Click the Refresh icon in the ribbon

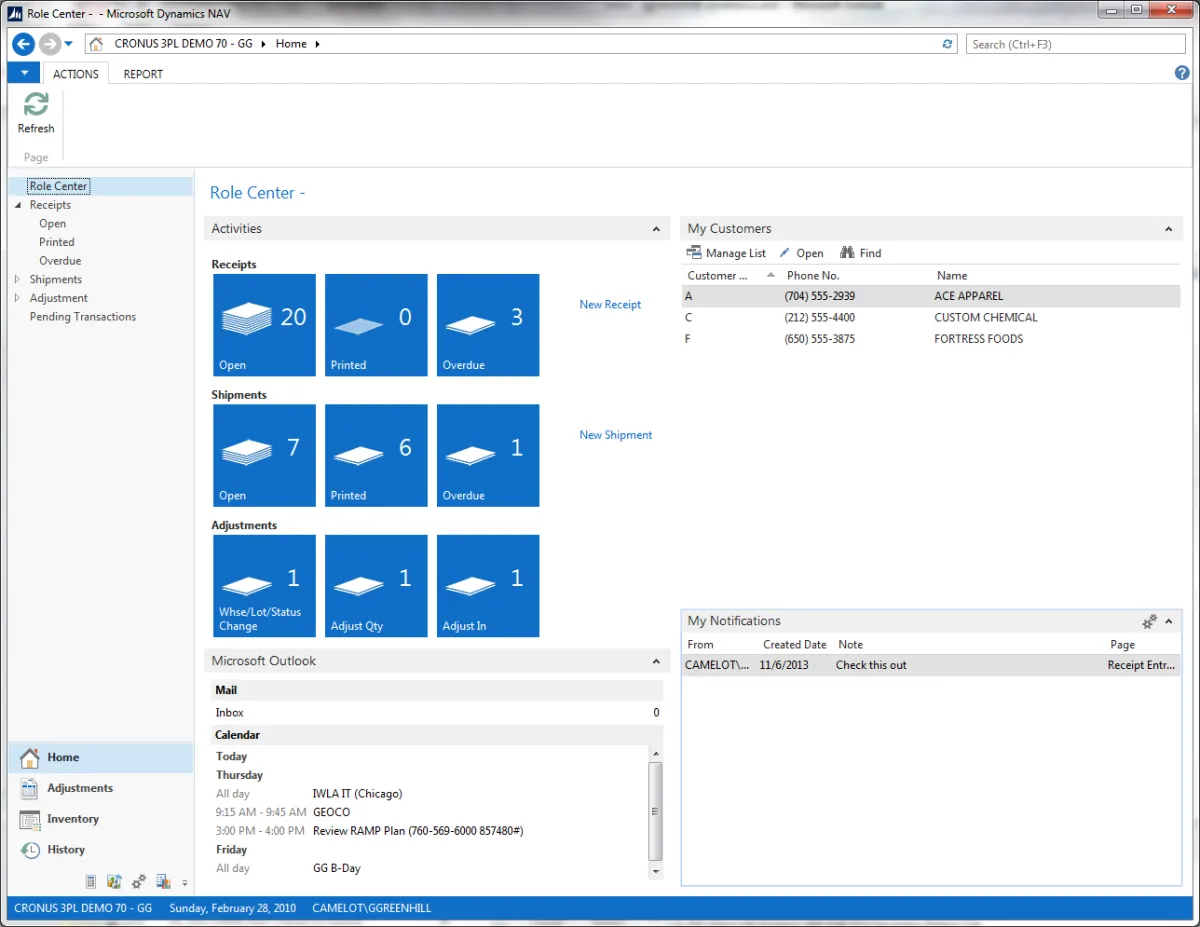click(x=36, y=105)
